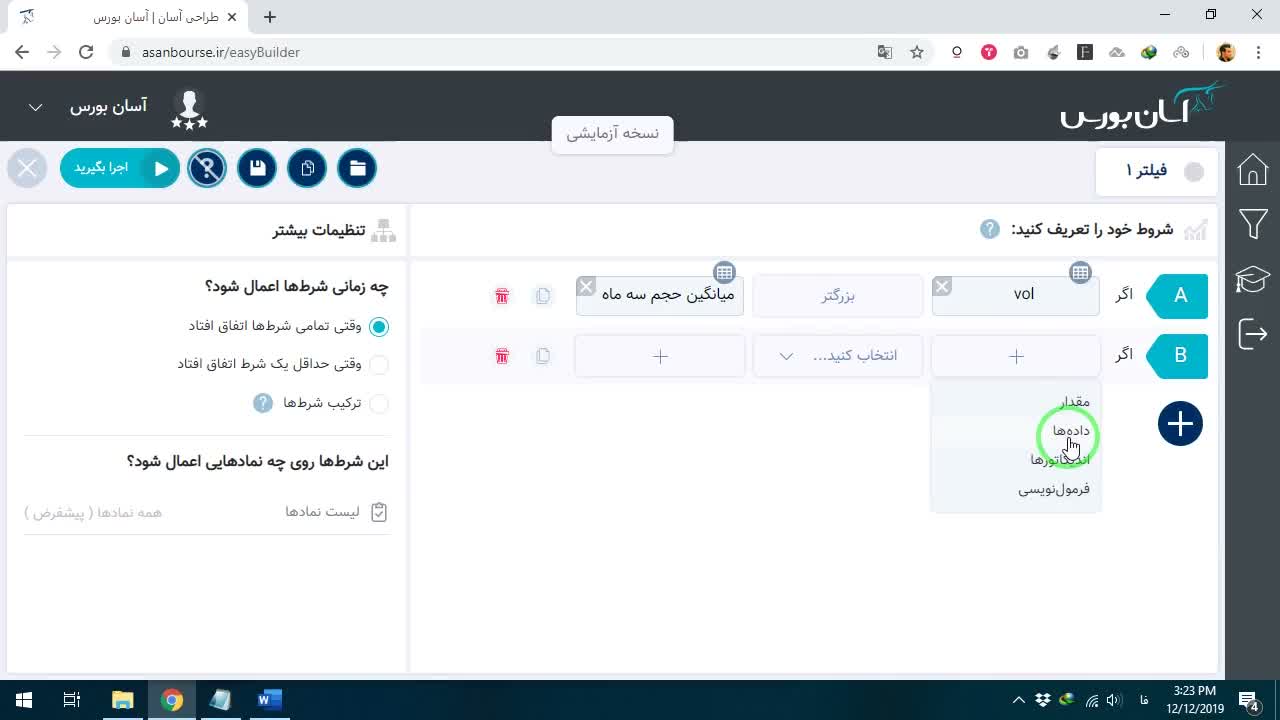Select ترکیب شرط‌ها radio option
Viewport: 1280px width, 720px height.
point(379,404)
